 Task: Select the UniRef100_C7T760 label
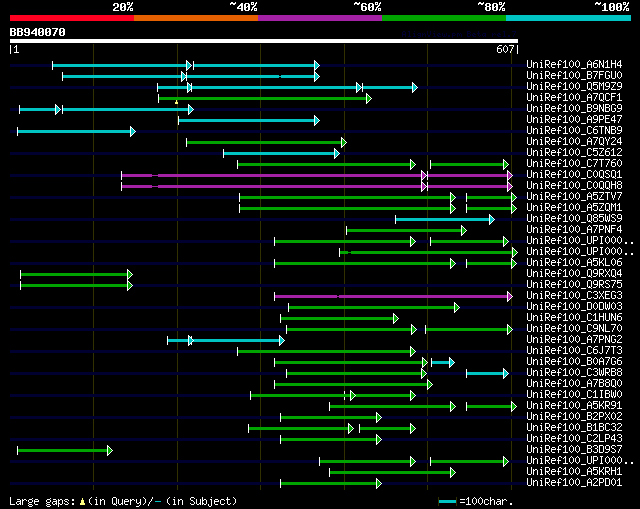click(x=574, y=163)
